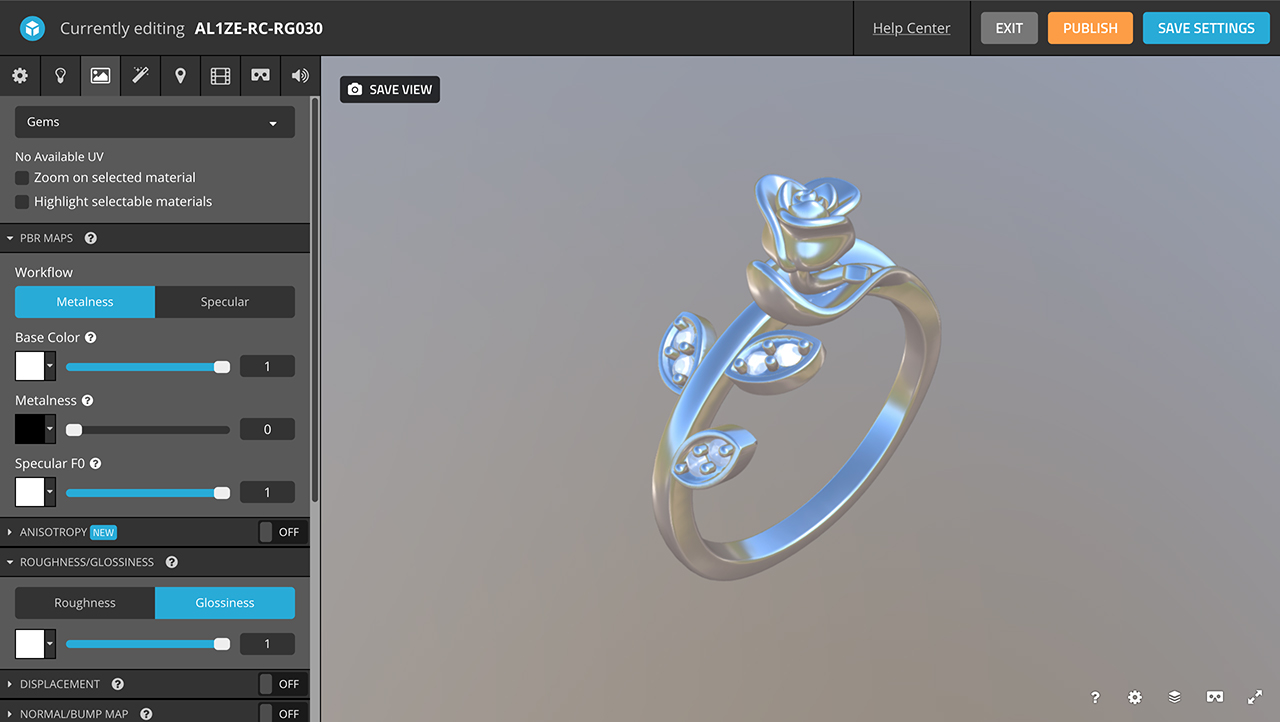
Task: Open the Lighting lightbulb tab
Action: [60, 76]
